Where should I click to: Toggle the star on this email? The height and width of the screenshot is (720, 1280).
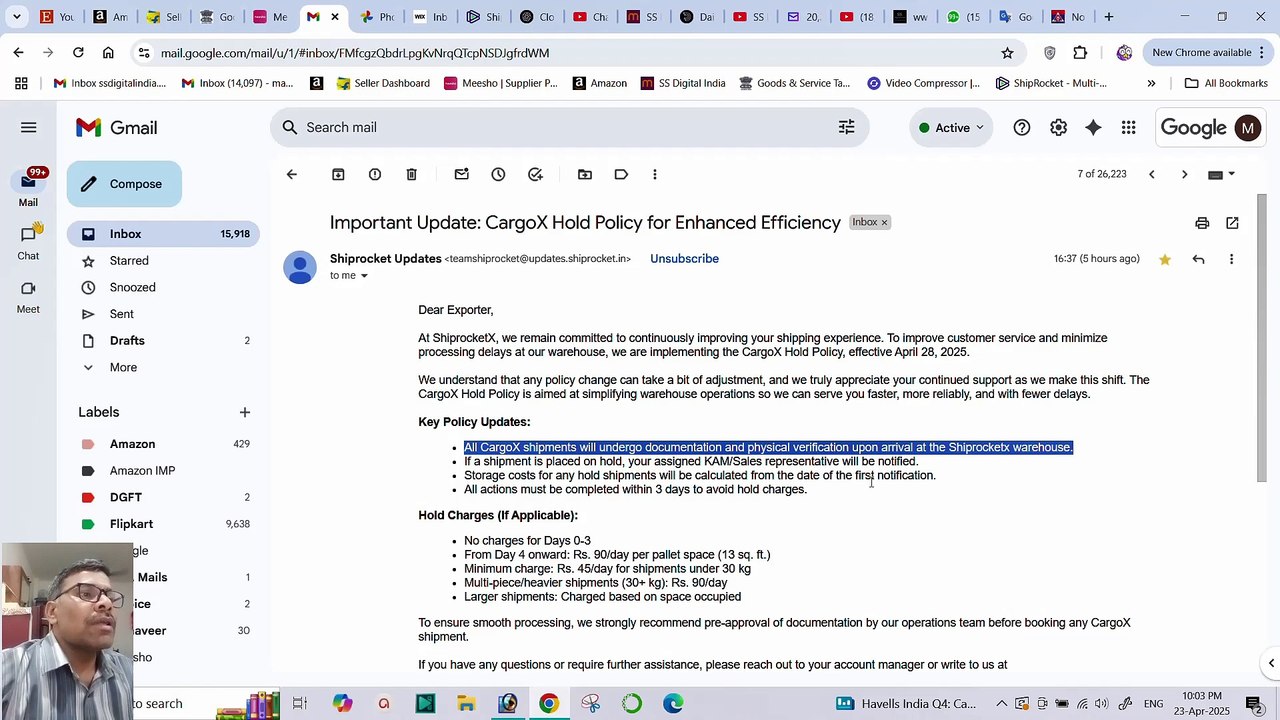click(1165, 259)
